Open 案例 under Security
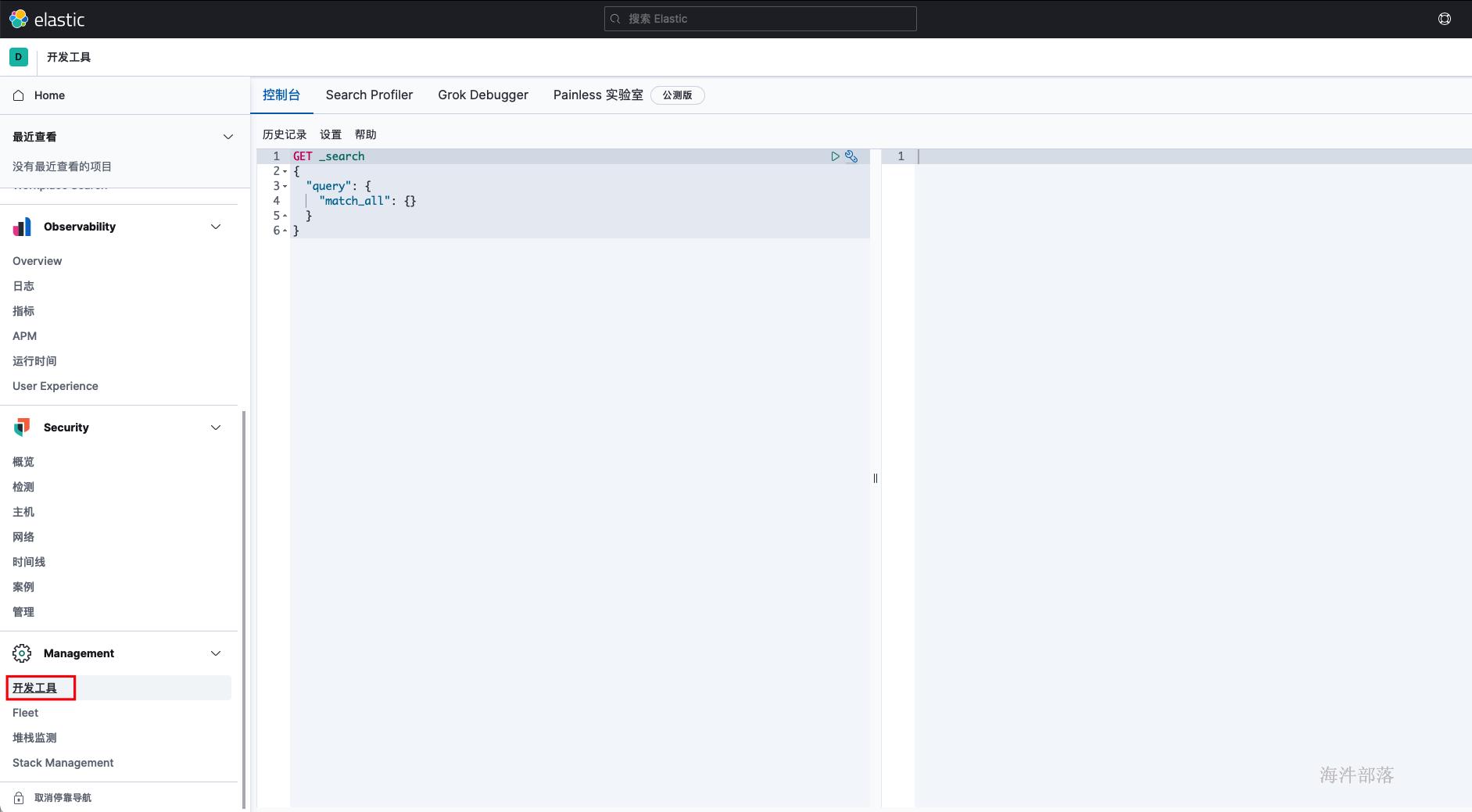Screen dimensions: 1472x812 pyautogui.click(x=23, y=587)
